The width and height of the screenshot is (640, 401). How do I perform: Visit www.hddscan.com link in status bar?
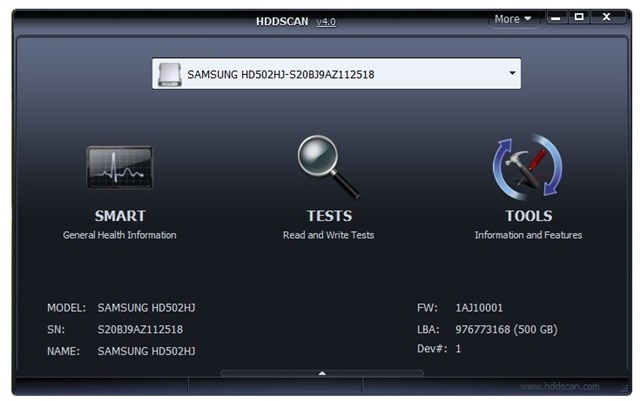click(x=560, y=386)
